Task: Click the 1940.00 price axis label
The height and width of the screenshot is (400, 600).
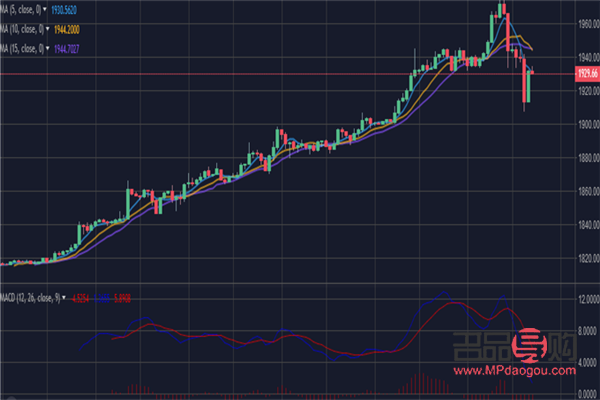Action: click(x=589, y=57)
